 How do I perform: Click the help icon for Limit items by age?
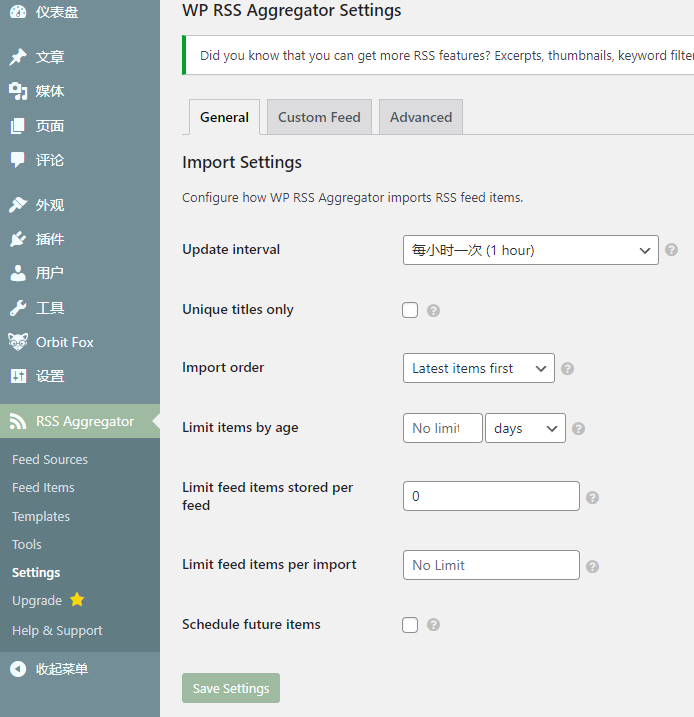point(578,428)
